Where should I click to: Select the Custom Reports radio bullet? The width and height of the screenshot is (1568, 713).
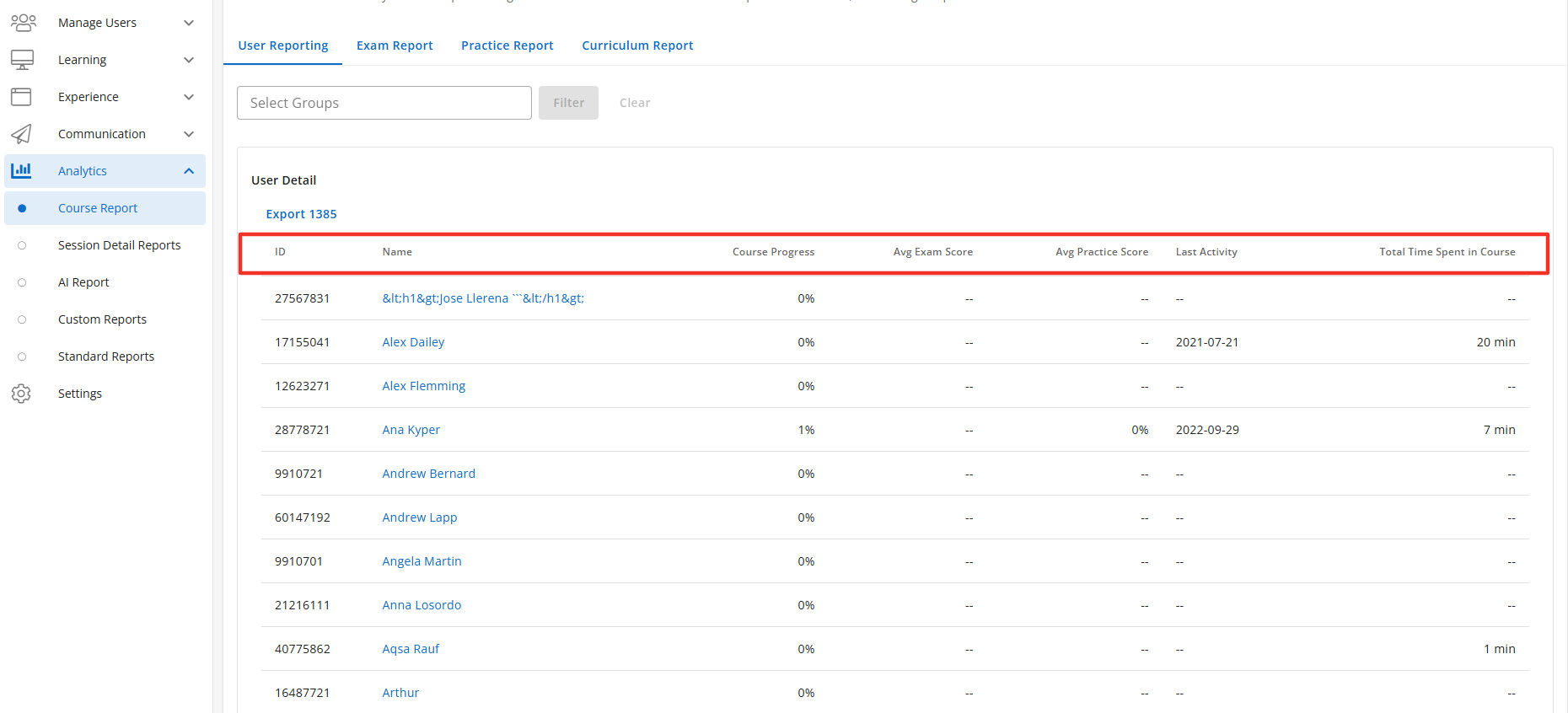pos(22,319)
